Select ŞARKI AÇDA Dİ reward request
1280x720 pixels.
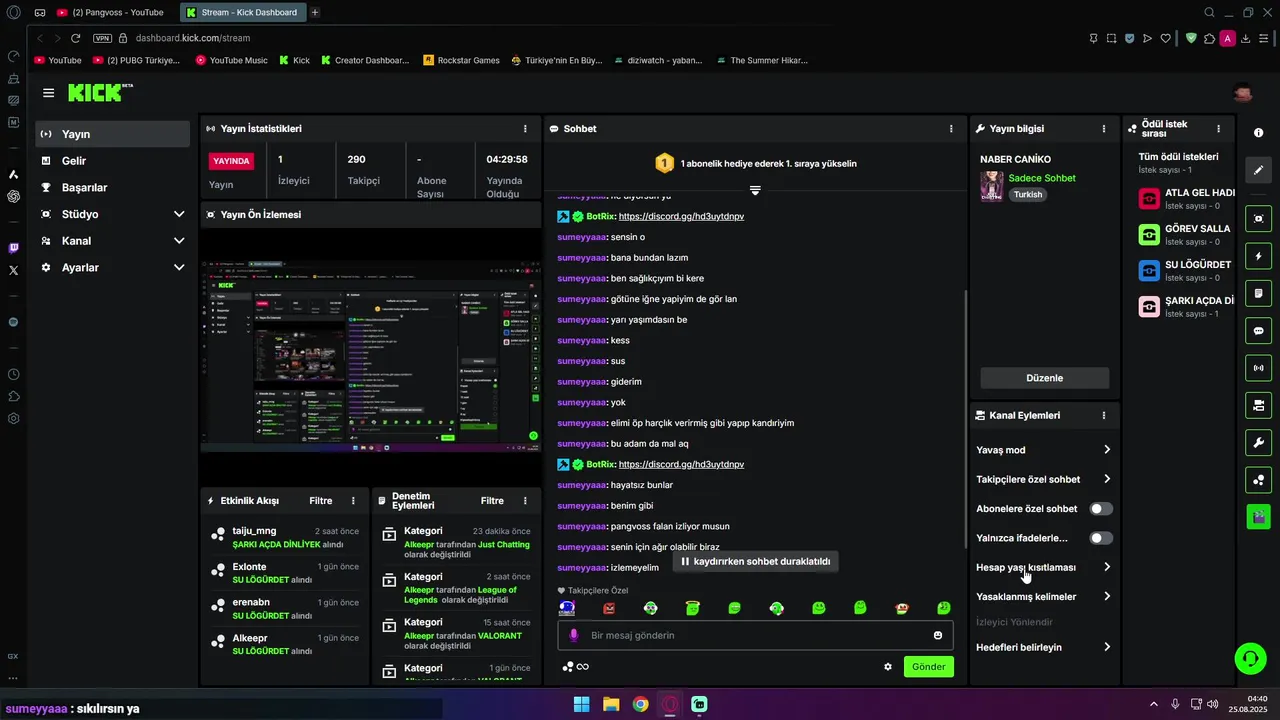(x=1186, y=307)
